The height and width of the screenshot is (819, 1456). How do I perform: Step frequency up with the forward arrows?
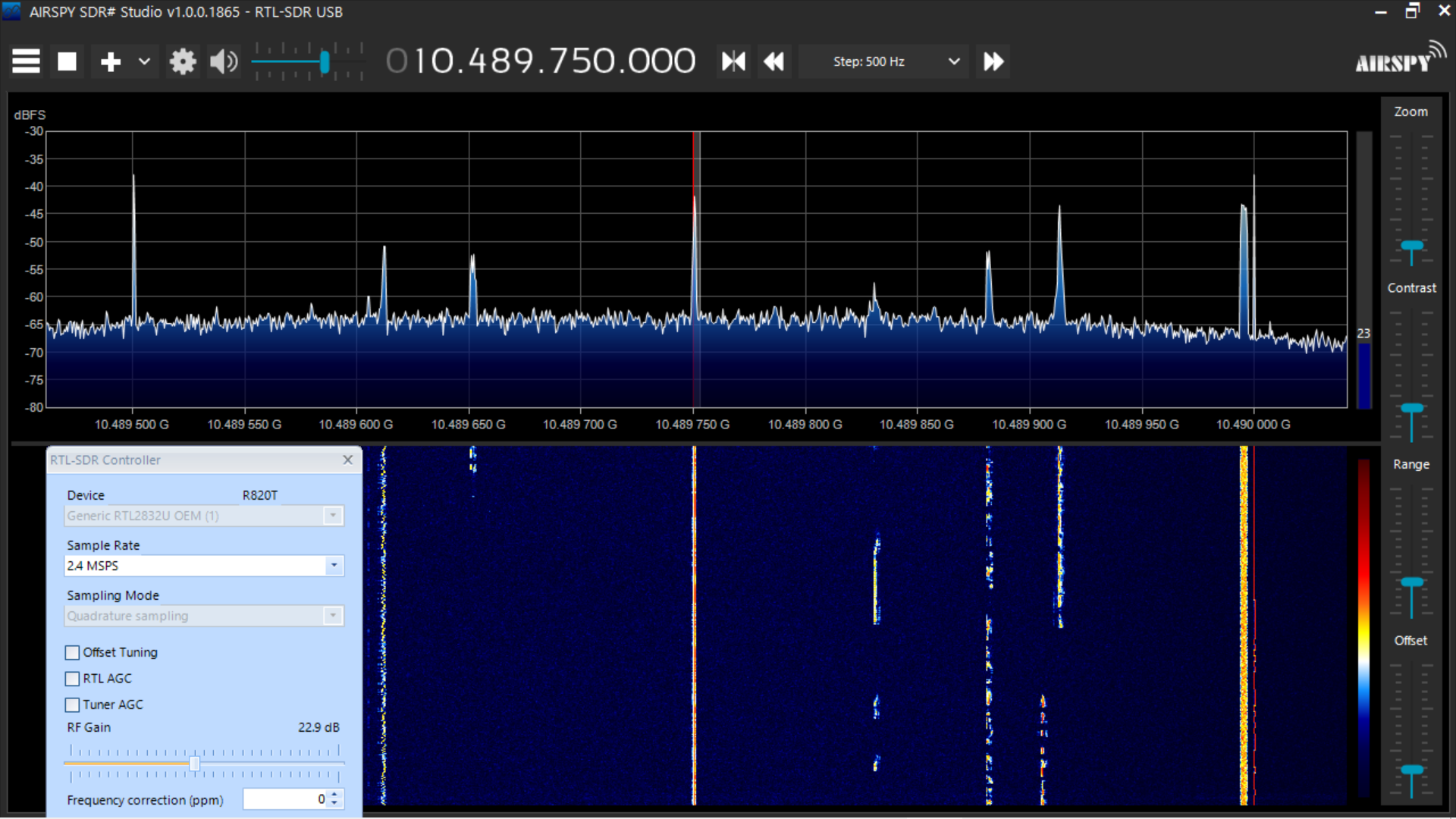(x=993, y=61)
